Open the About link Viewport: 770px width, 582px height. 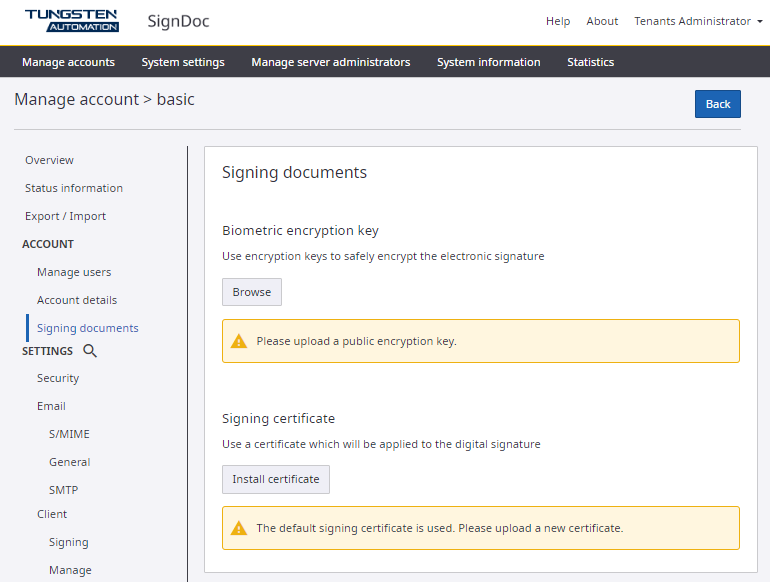[602, 21]
